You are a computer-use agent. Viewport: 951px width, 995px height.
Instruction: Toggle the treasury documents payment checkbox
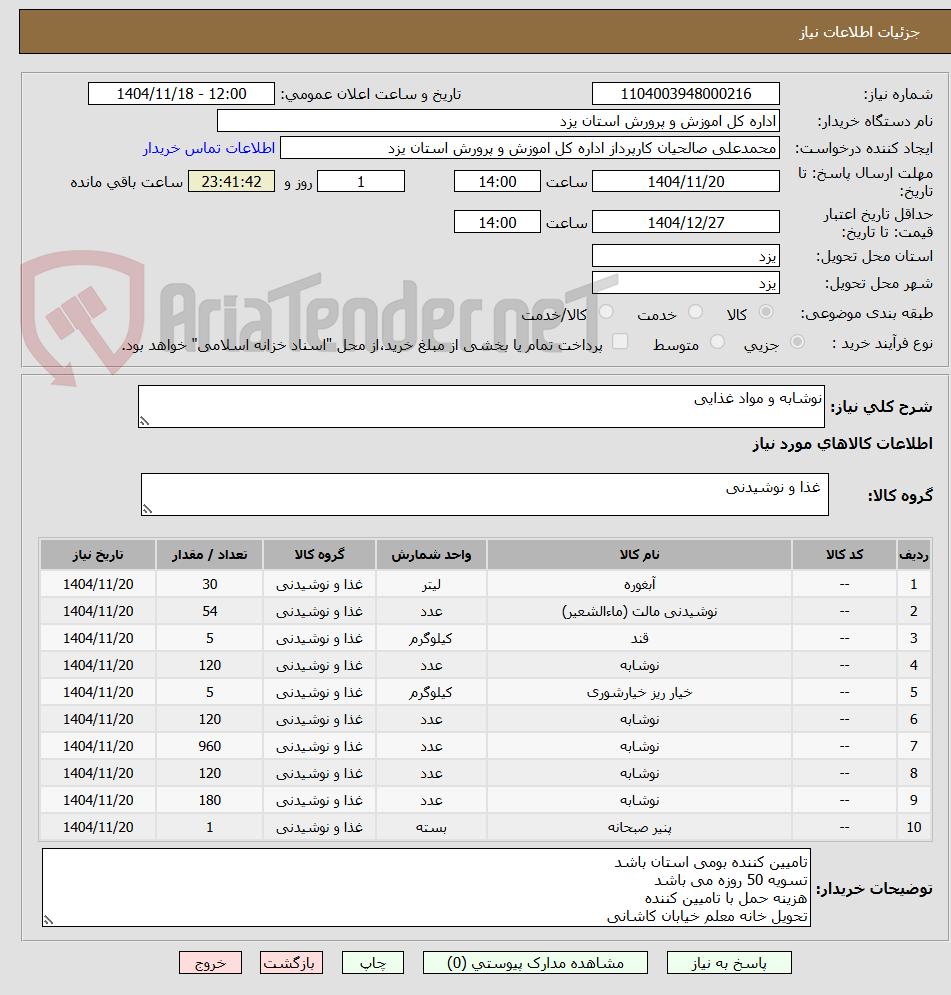[x=620, y=341]
